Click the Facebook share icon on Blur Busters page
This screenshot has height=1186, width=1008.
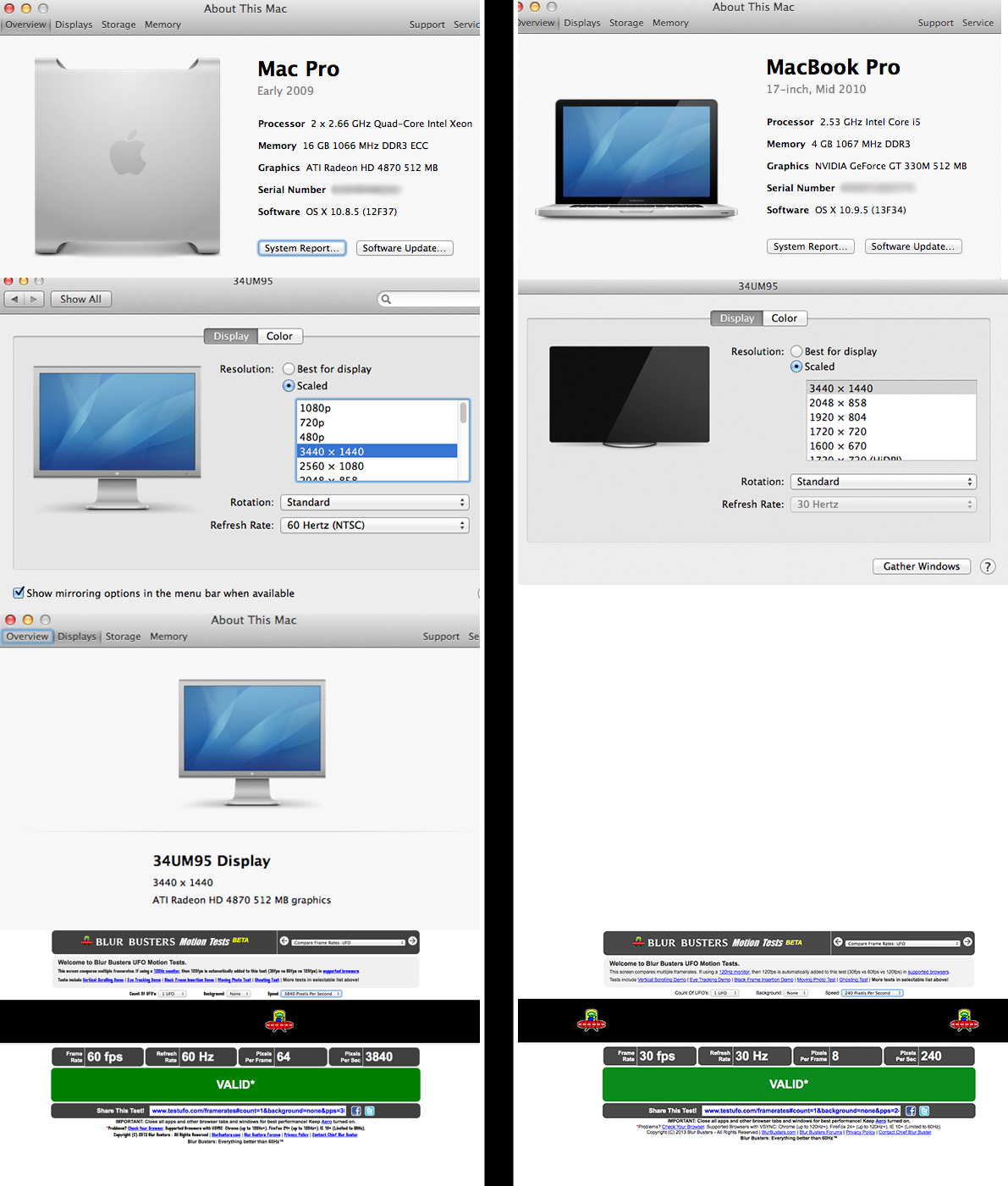pyautogui.click(x=355, y=1111)
